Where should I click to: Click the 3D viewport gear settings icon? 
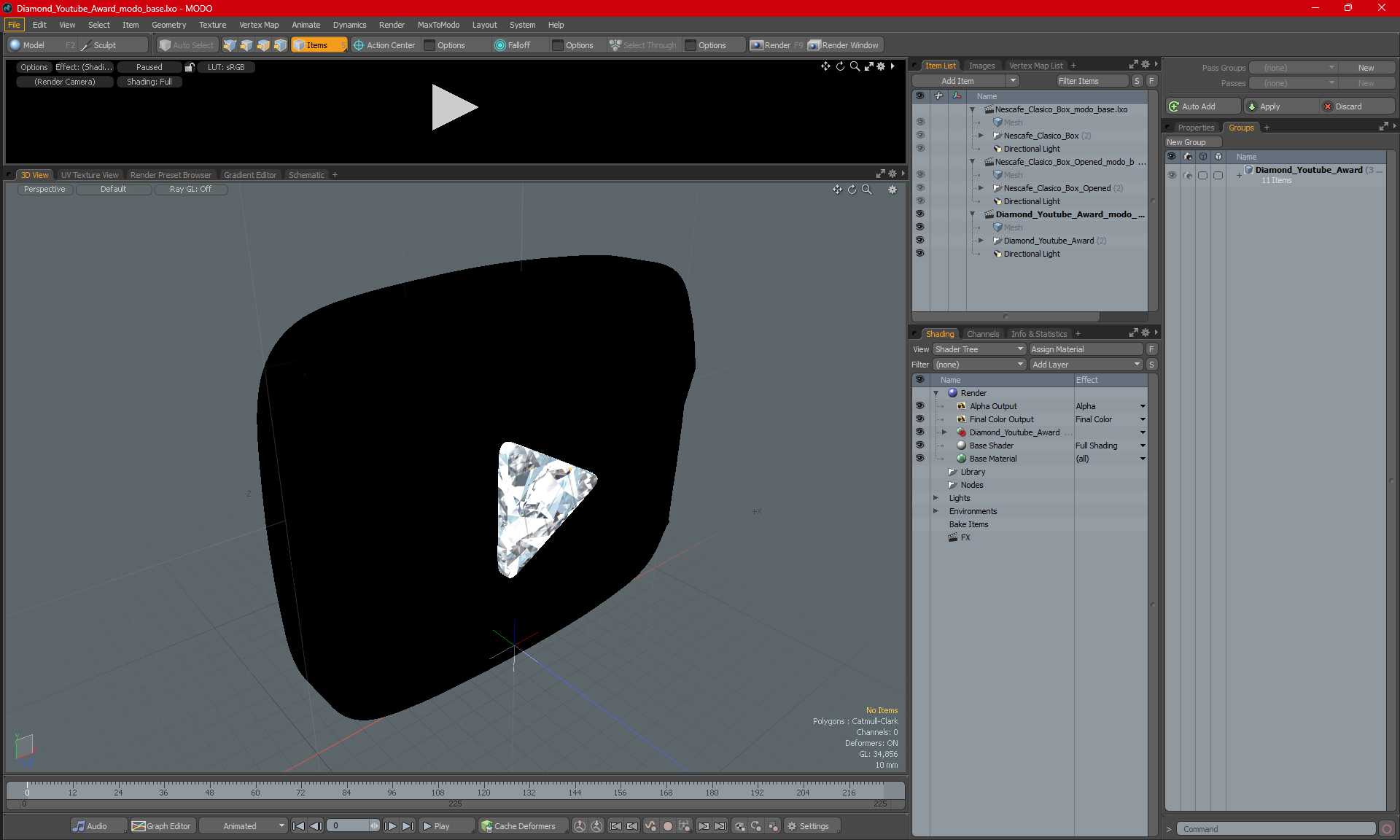(x=892, y=190)
